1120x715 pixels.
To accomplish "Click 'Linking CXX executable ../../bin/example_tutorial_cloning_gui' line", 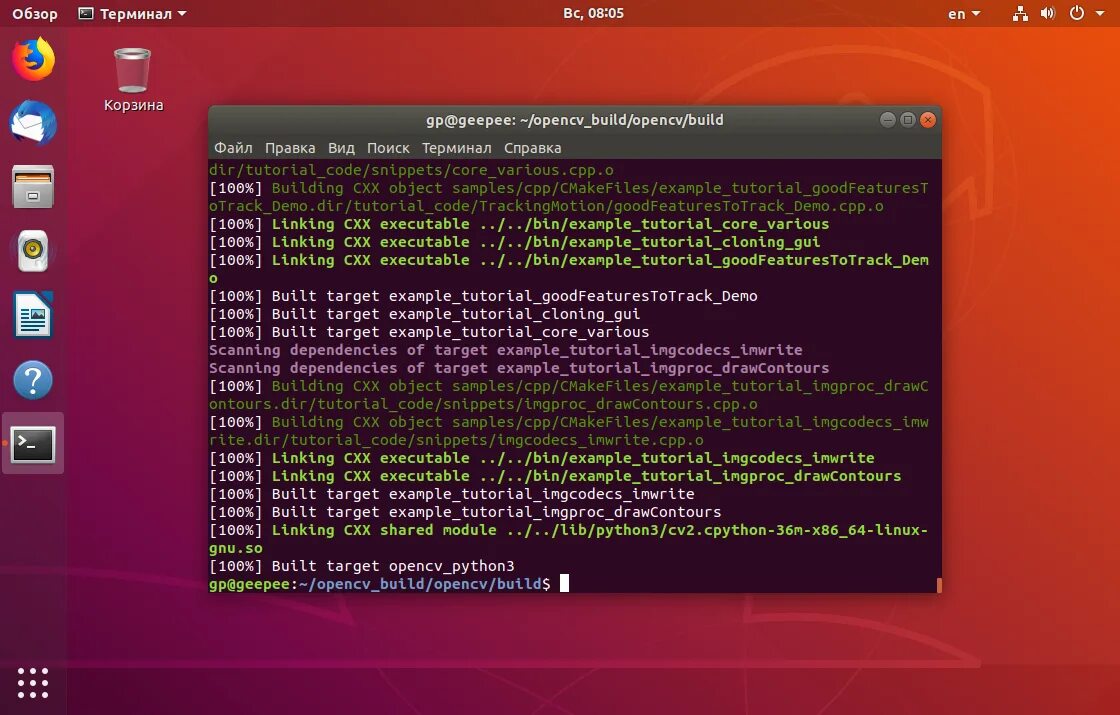I will [514, 242].
